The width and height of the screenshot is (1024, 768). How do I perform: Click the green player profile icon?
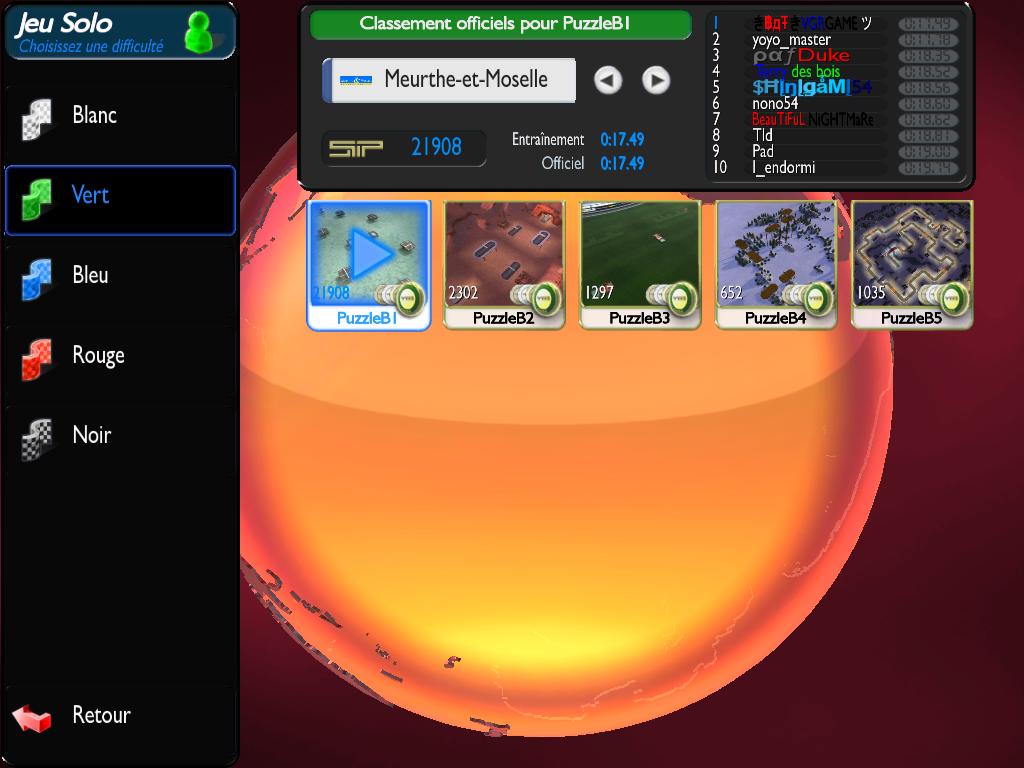[200, 33]
